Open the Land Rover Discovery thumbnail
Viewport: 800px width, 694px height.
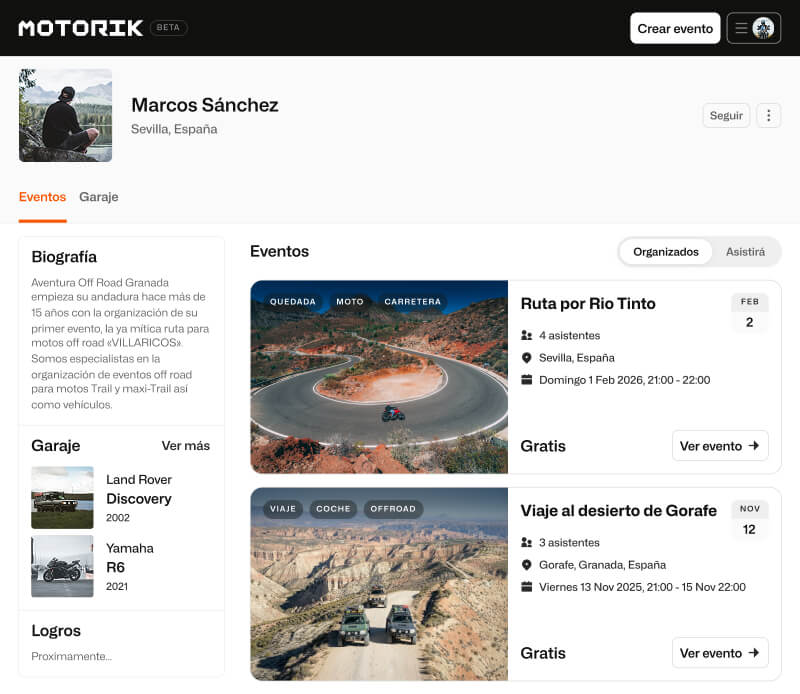[x=62, y=498]
